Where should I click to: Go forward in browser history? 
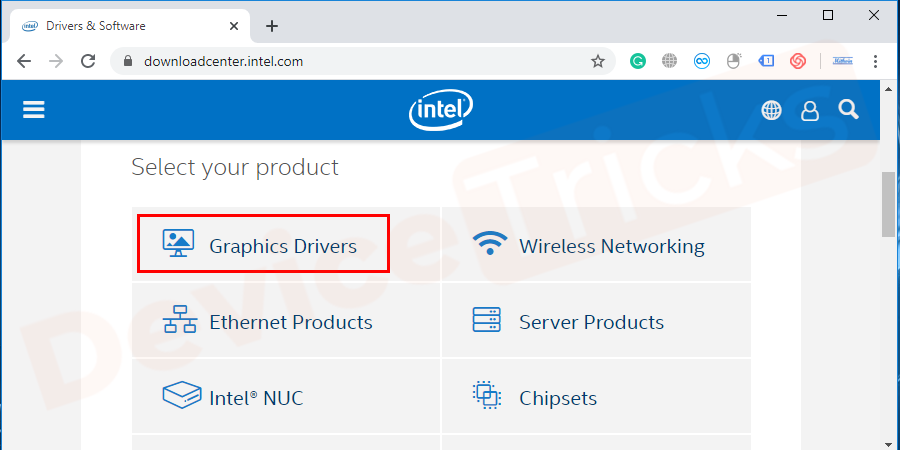56,61
